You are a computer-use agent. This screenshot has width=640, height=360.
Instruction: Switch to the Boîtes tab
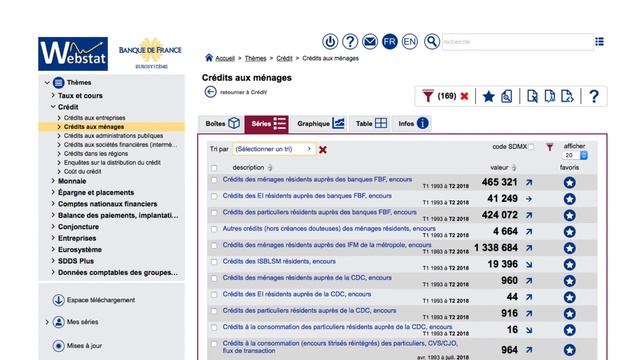222,123
